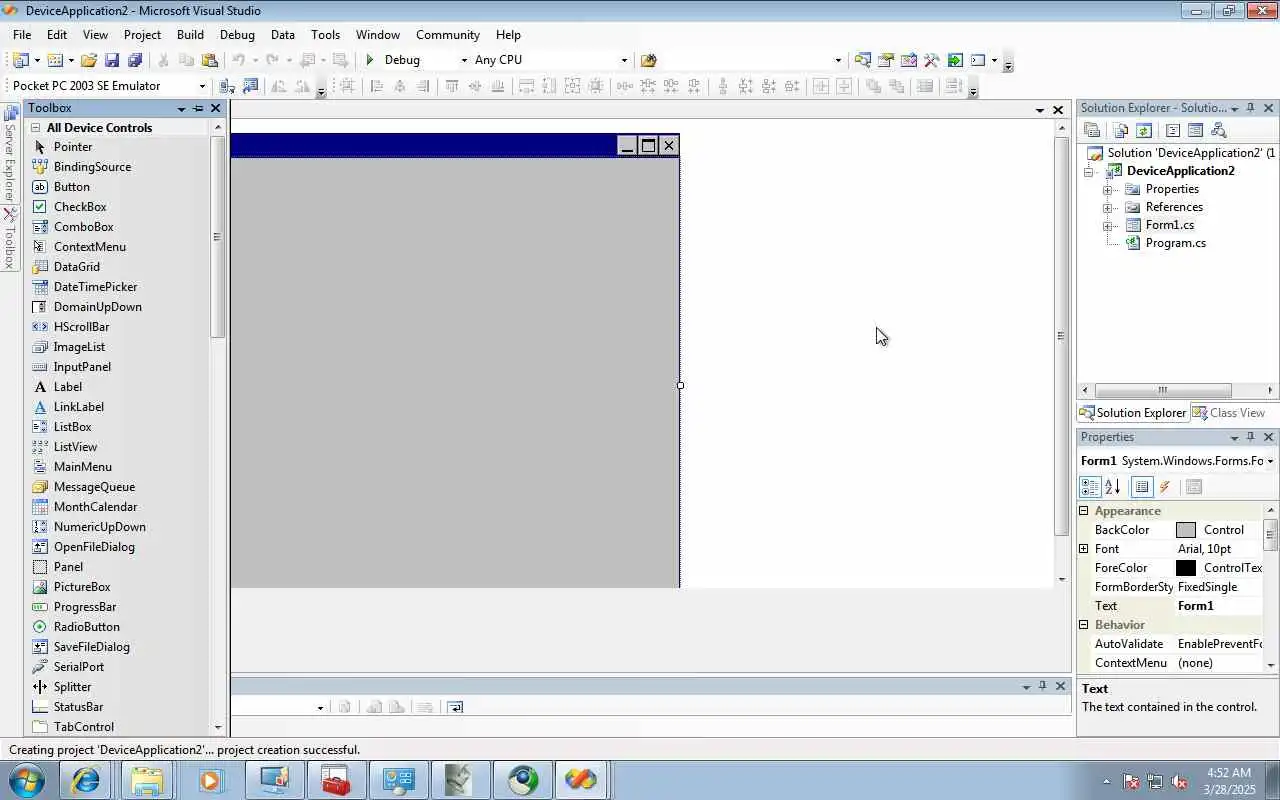
Task: Select Program.cs in Solution Explorer
Action: (x=1176, y=243)
